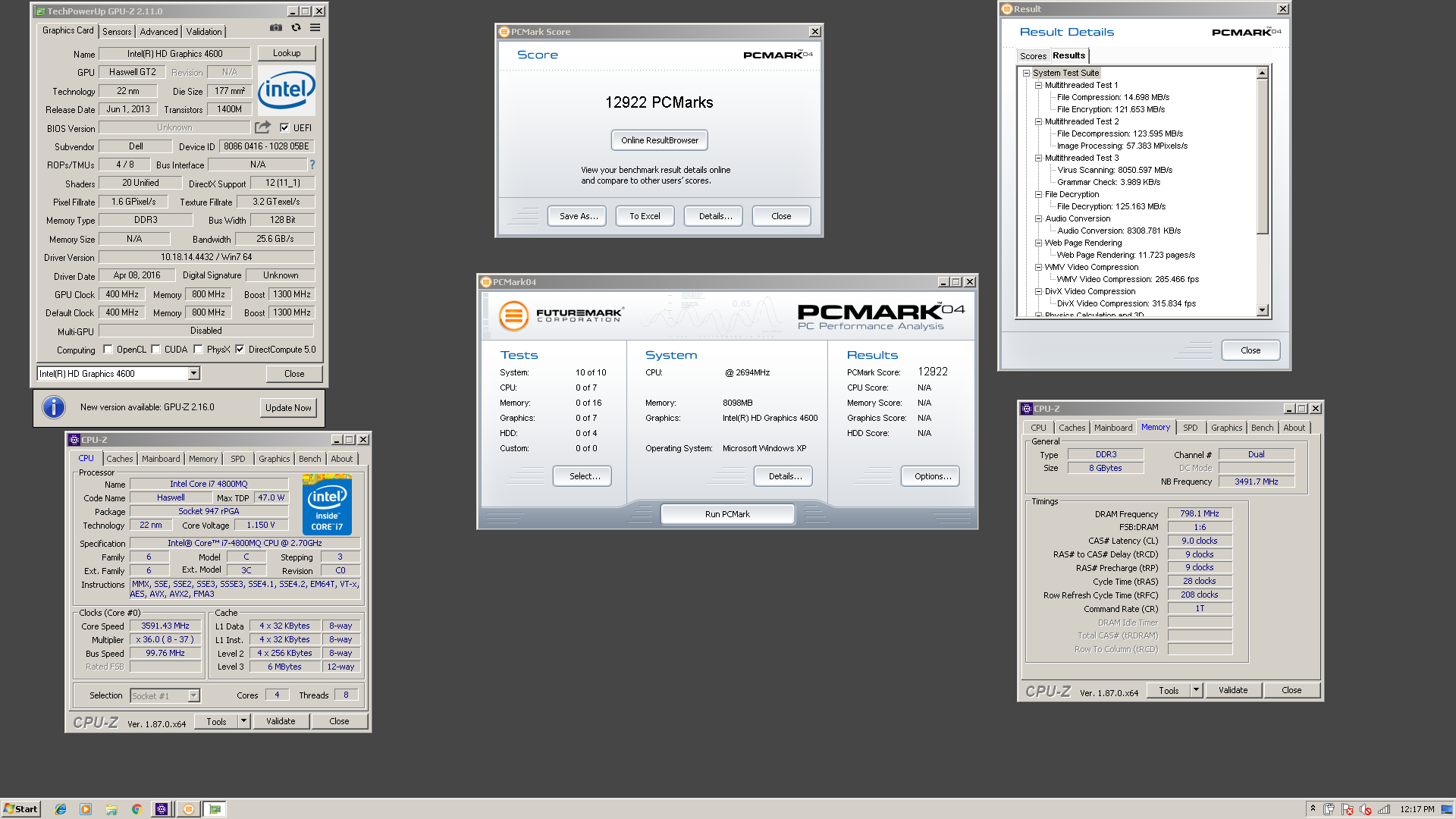Image resolution: width=1456 pixels, height=819 pixels.
Task: Open Scores tab in Result Details
Action: [x=1033, y=56]
